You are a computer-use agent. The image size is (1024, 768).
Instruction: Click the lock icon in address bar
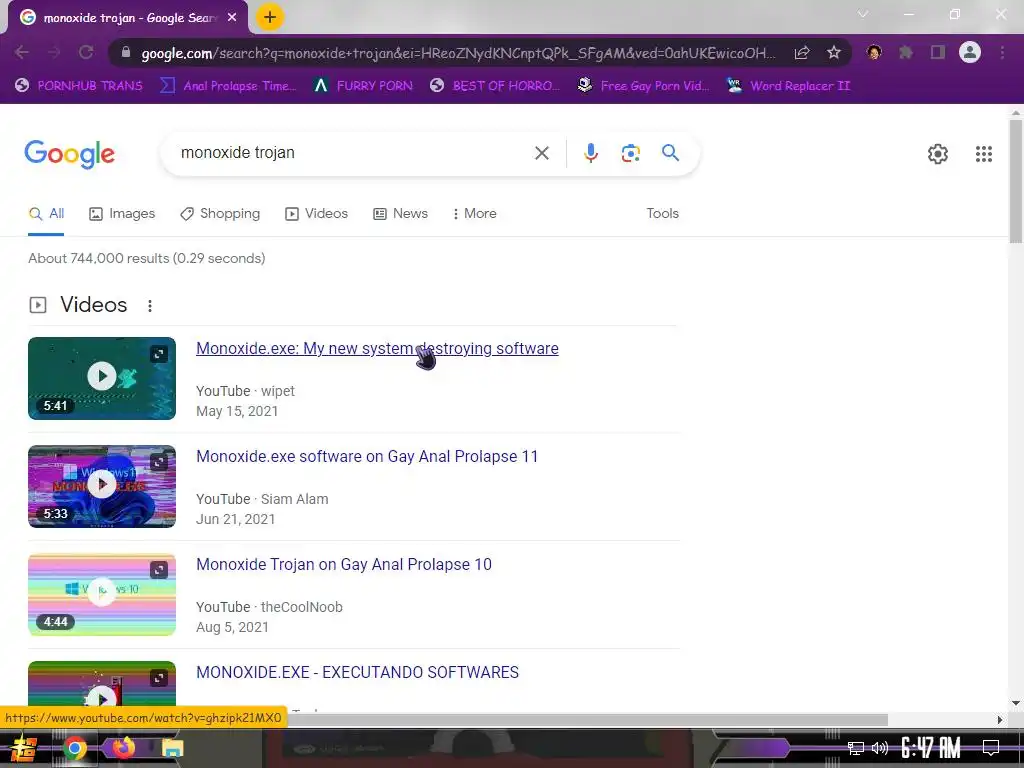click(x=126, y=52)
